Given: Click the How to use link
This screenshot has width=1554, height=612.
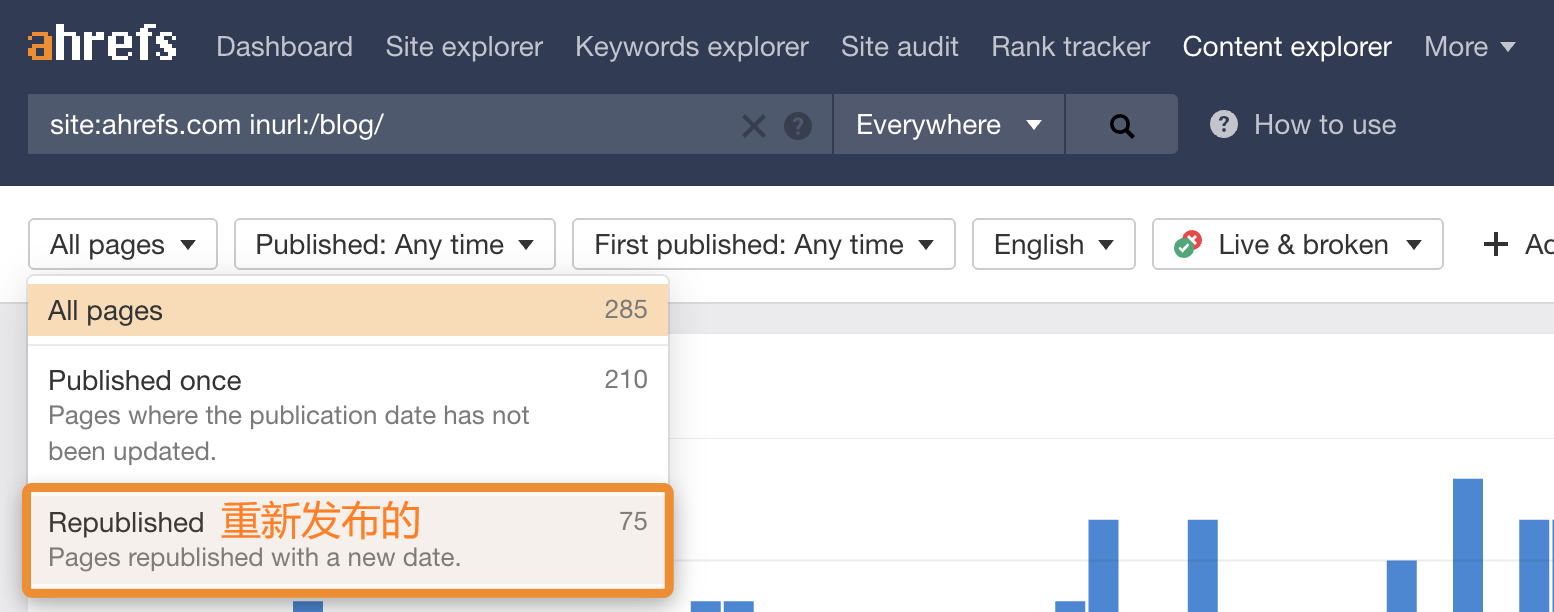Looking at the screenshot, I should [x=1324, y=124].
